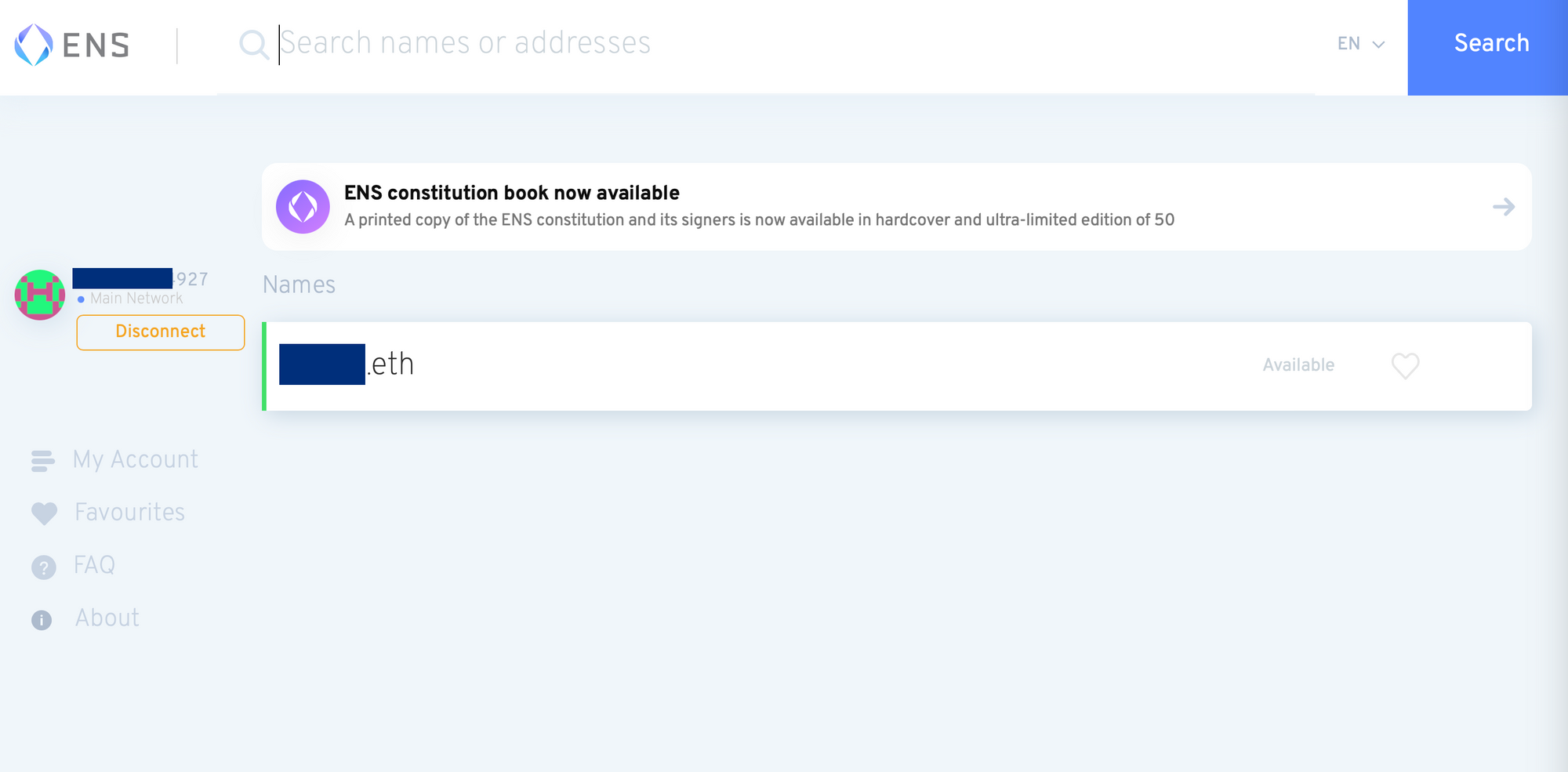Open the available .eth name result
Screen dimensions: 1568x772
coord(897,366)
